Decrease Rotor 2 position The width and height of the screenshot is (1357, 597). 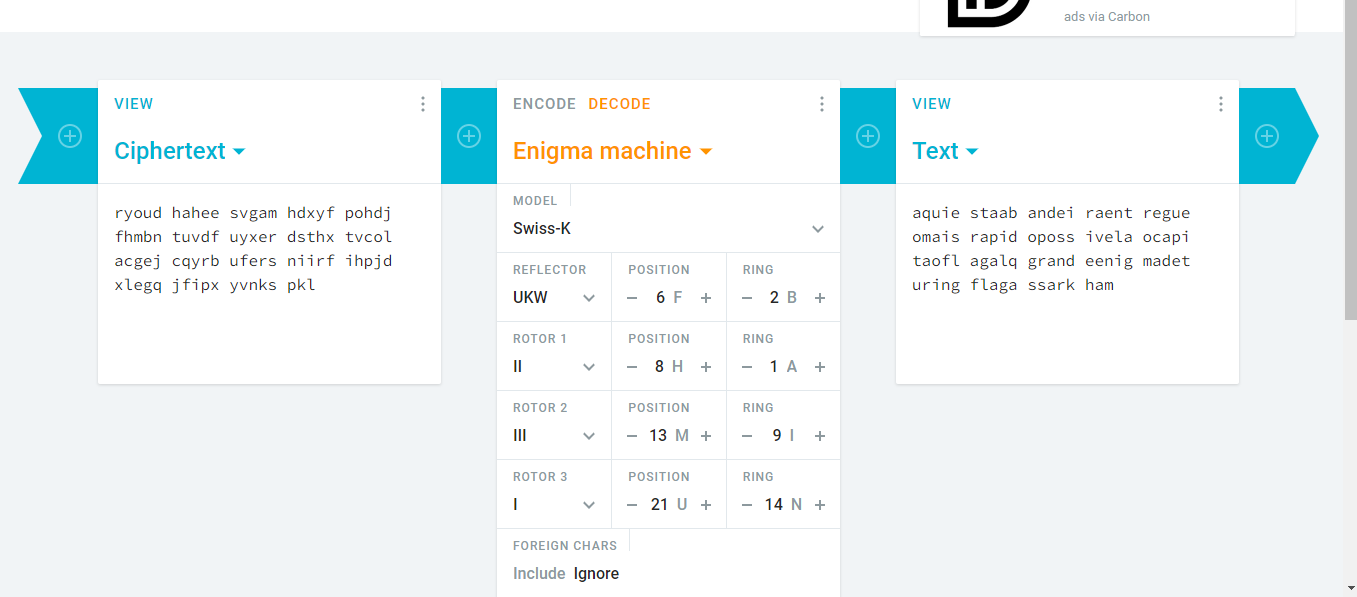(632, 436)
